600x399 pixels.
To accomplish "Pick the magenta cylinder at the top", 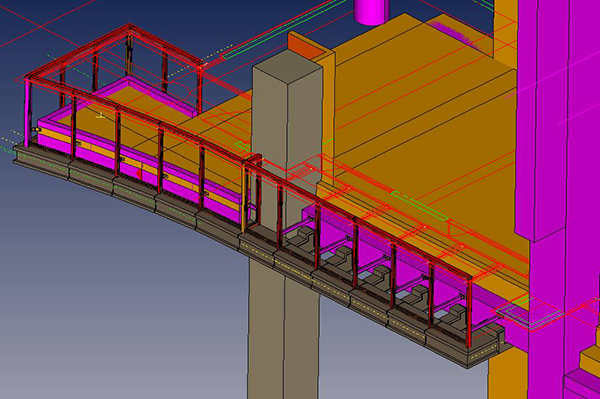I will (x=371, y=11).
